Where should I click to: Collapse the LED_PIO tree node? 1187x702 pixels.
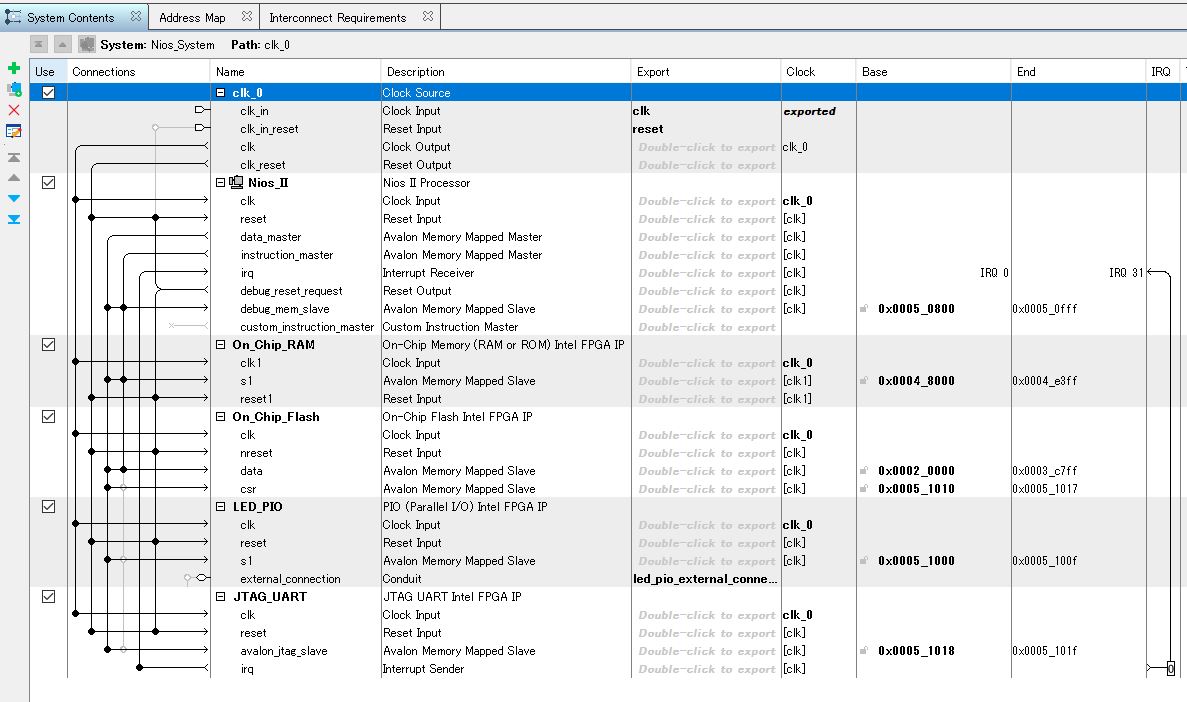click(x=220, y=507)
